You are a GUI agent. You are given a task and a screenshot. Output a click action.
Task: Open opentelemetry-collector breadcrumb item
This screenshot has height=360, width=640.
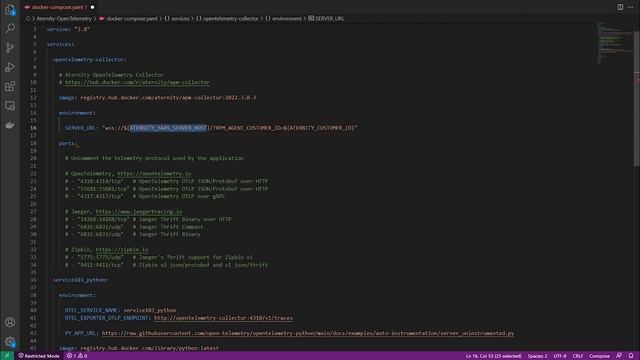227,19
